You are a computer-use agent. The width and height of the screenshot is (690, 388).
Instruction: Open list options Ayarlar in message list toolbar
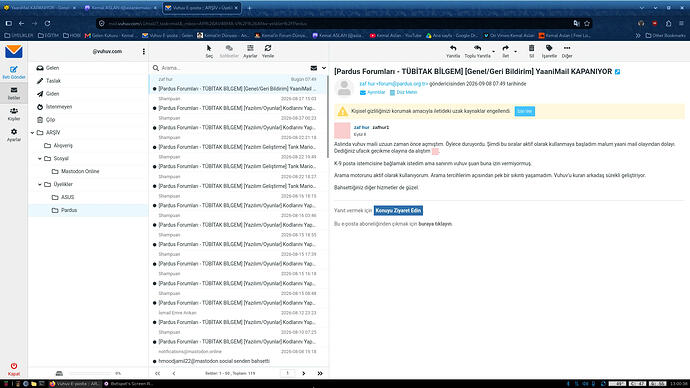[250, 51]
